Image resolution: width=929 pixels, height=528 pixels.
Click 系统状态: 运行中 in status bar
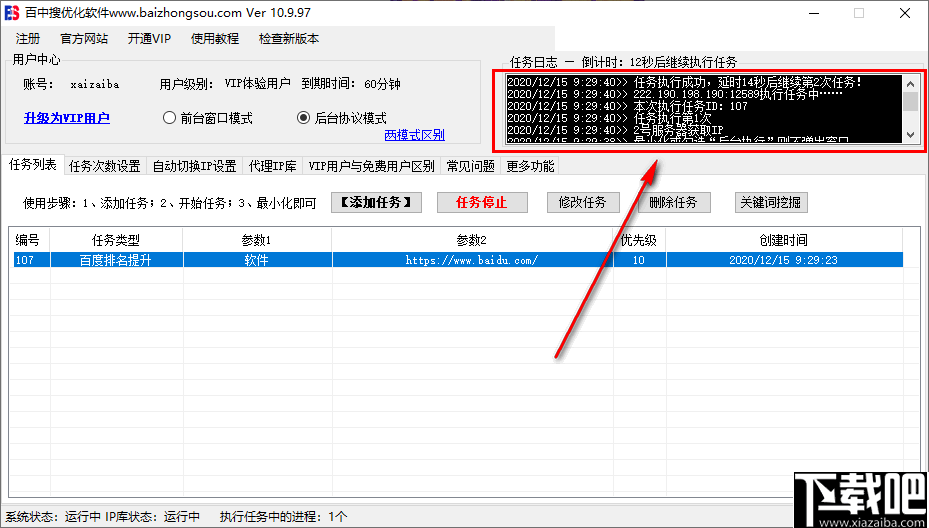pyautogui.click(x=53, y=517)
